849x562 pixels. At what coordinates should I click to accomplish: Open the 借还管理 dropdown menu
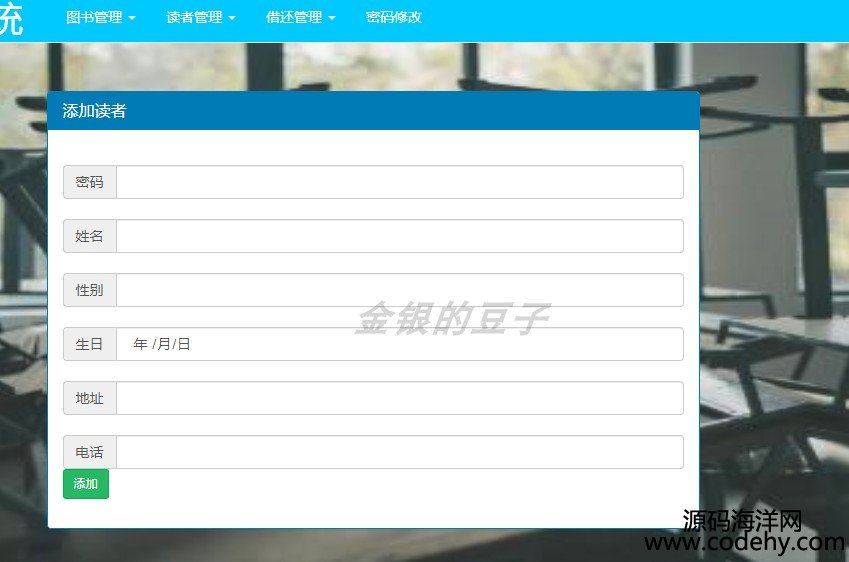click(x=301, y=17)
